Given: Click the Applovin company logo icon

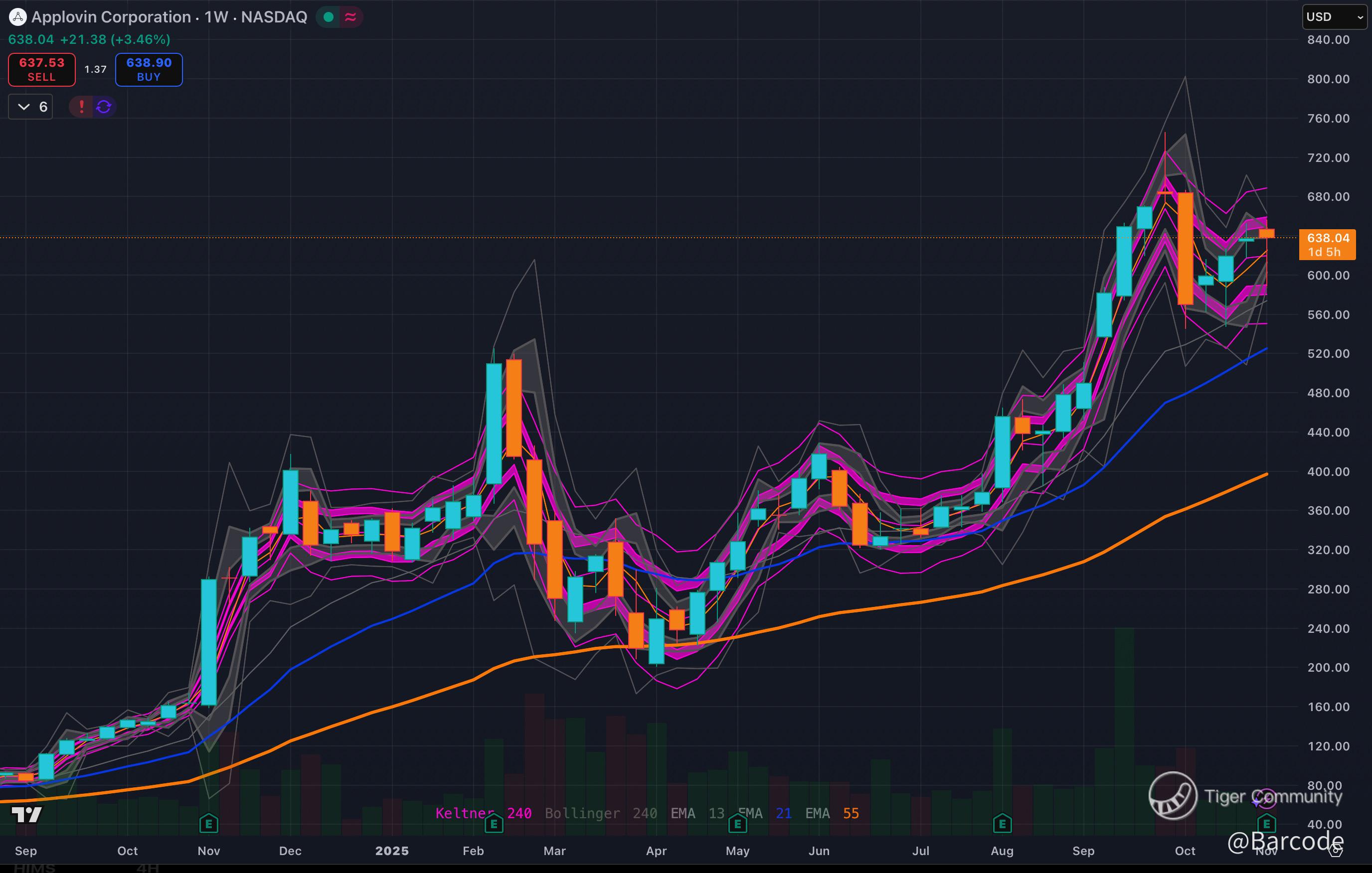Looking at the screenshot, I should 17,17.
